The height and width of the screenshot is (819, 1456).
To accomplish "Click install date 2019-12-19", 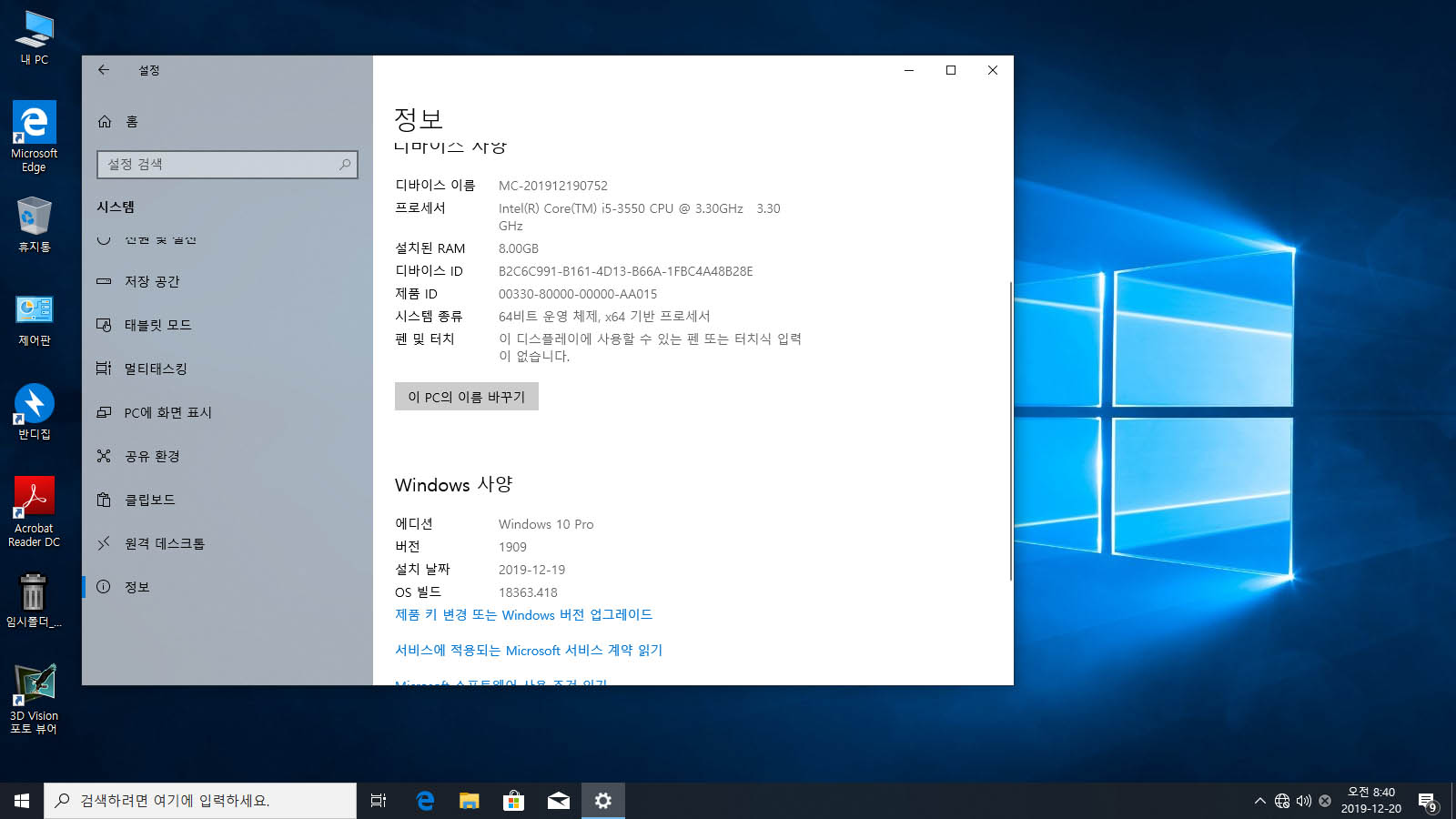I will tap(532, 570).
